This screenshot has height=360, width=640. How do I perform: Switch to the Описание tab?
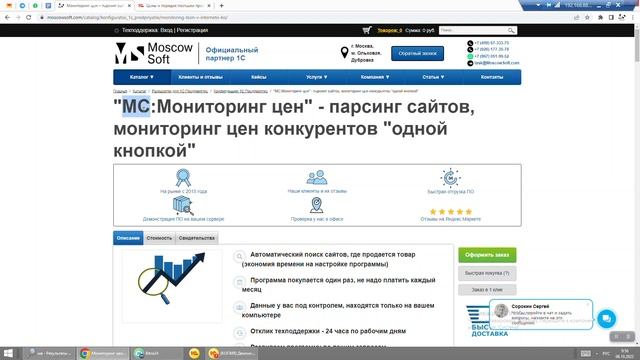pyautogui.click(x=128, y=238)
